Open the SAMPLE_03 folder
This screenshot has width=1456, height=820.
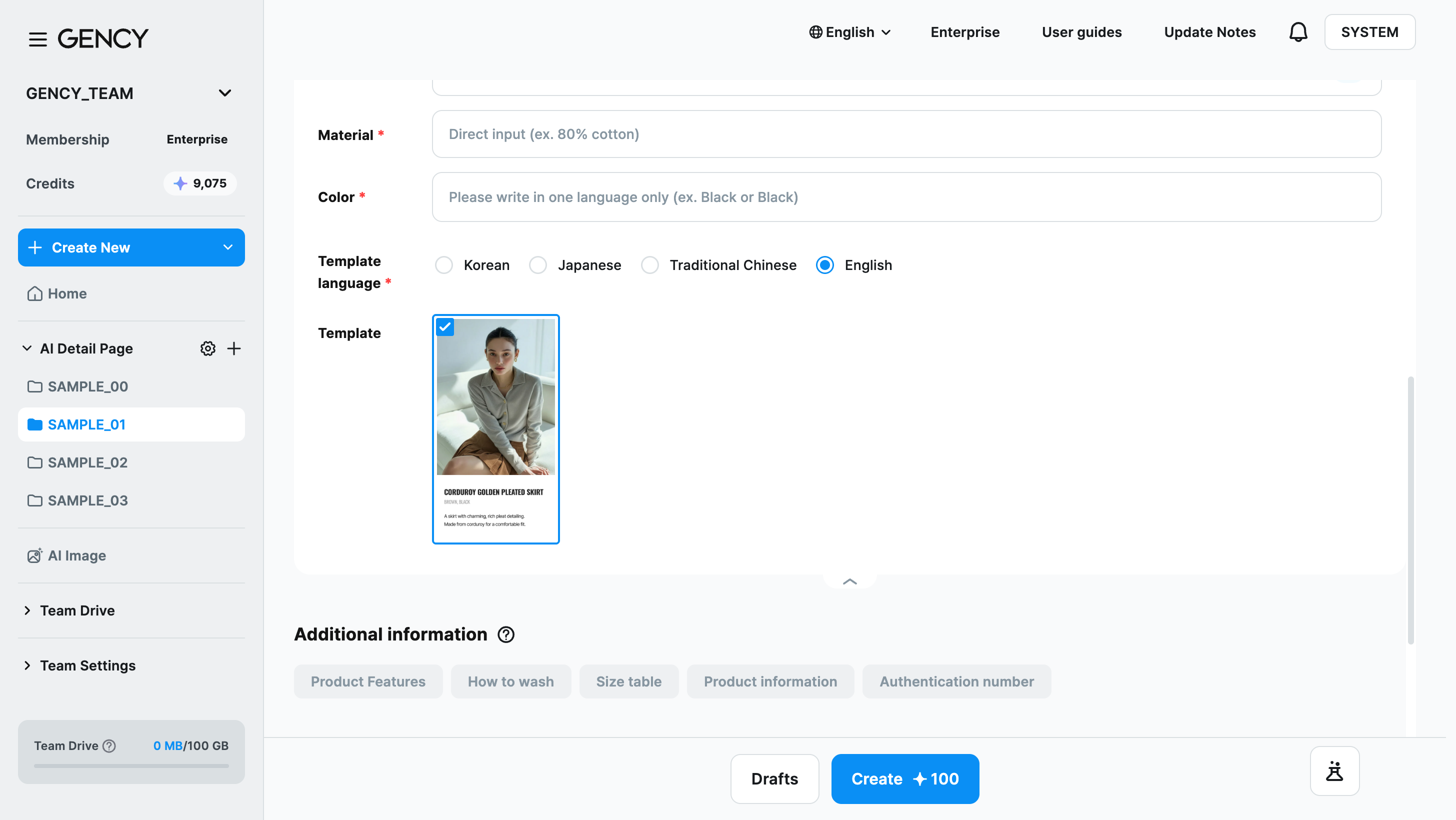coord(131,500)
